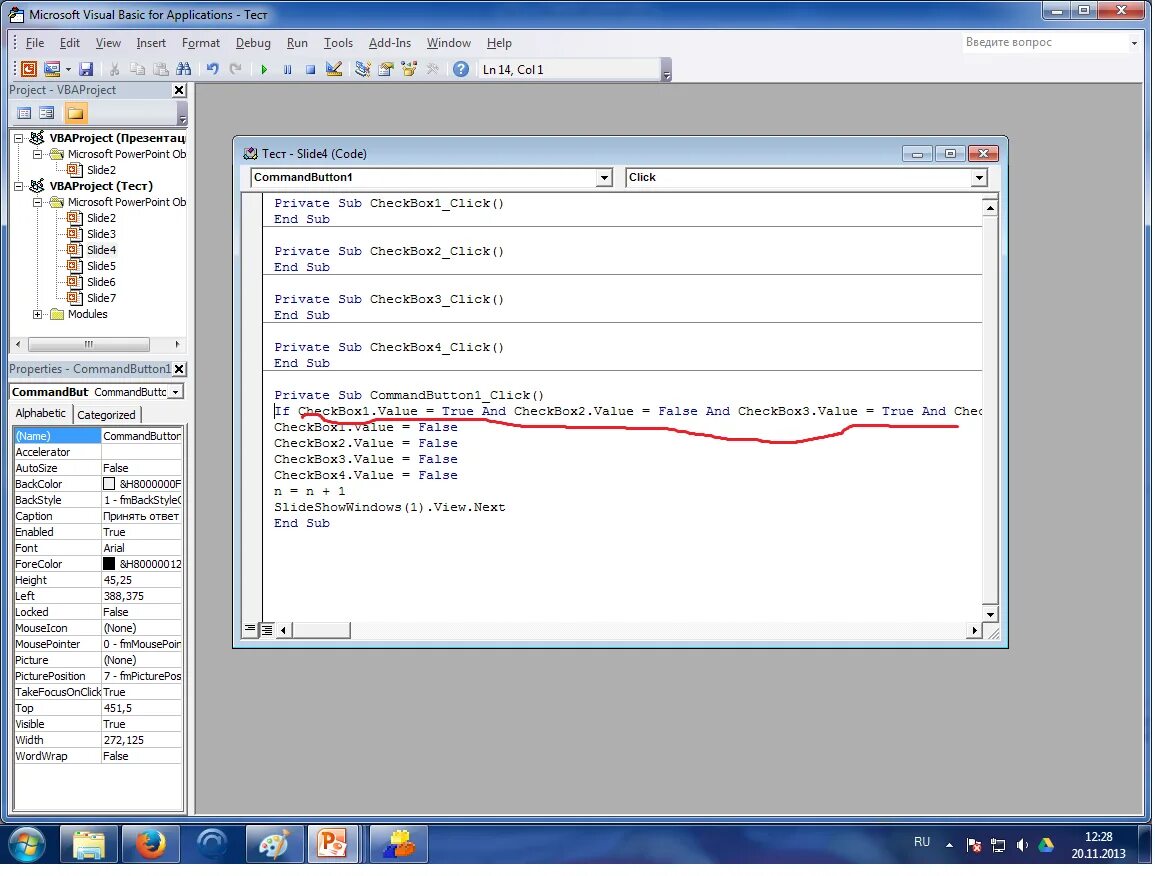Open the Insert menu
This screenshot has height=876, width=1155.
[x=151, y=43]
